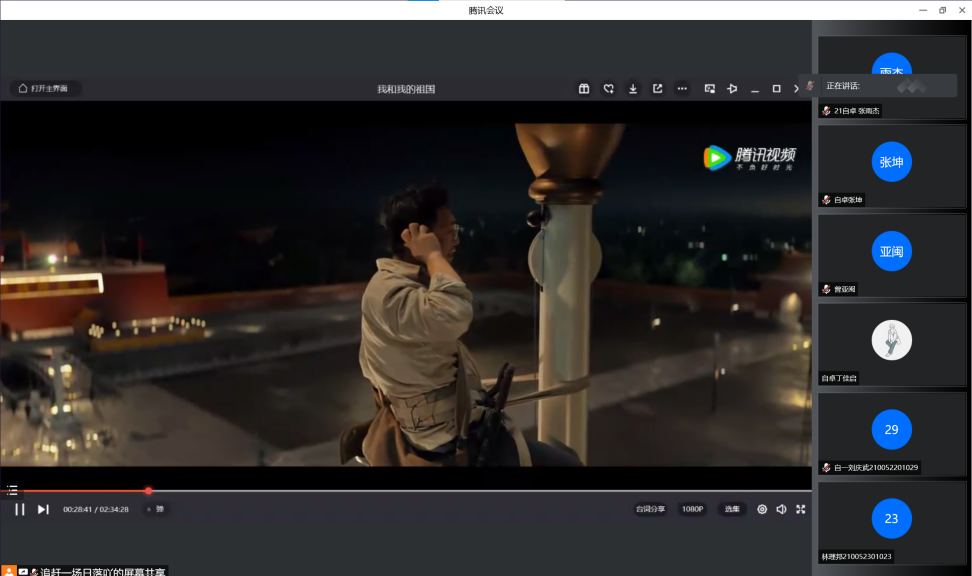Open the player settings gear
The image size is (972, 576).
(x=762, y=509)
